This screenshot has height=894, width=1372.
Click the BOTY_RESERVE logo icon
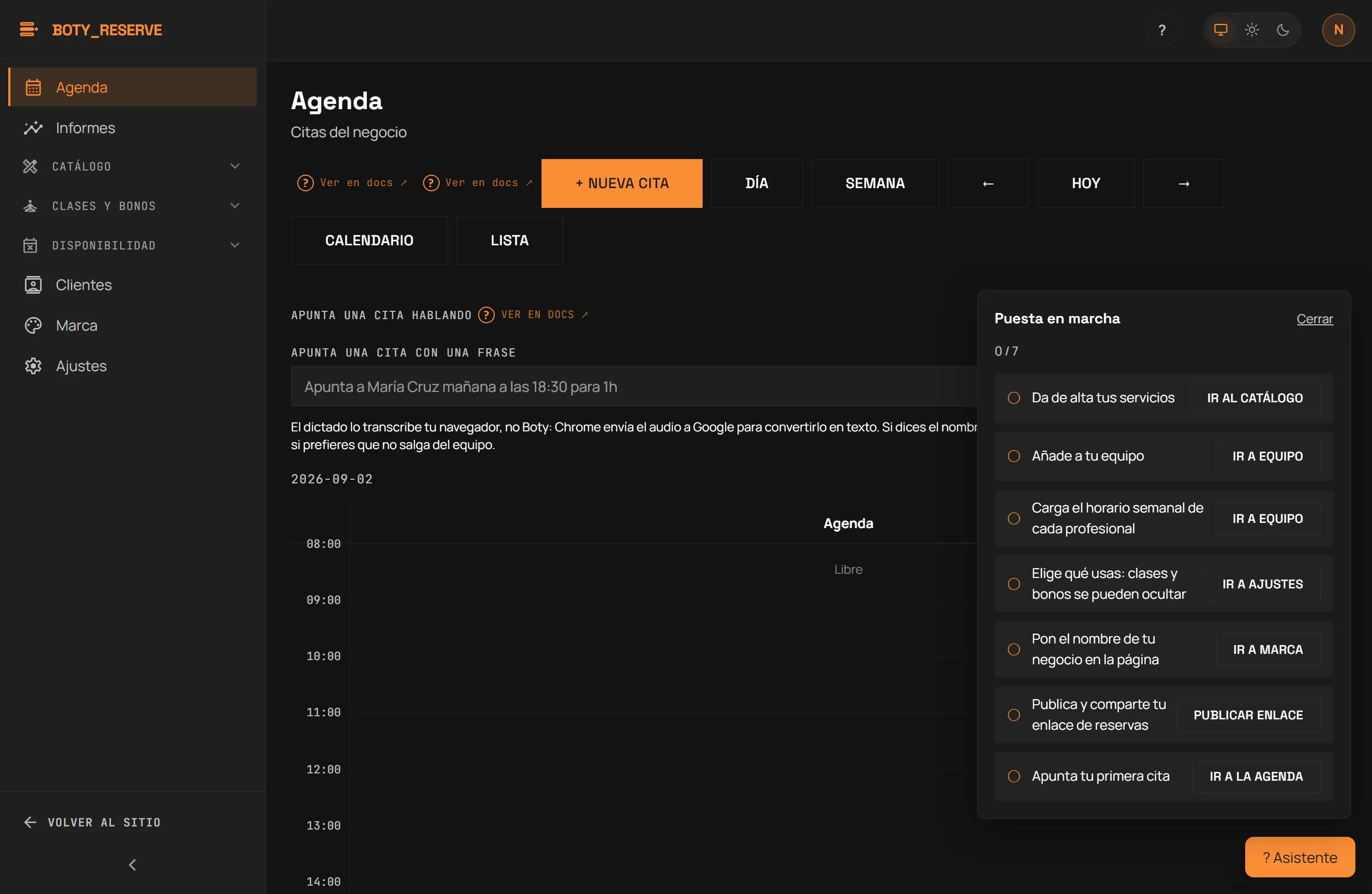[28, 30]
